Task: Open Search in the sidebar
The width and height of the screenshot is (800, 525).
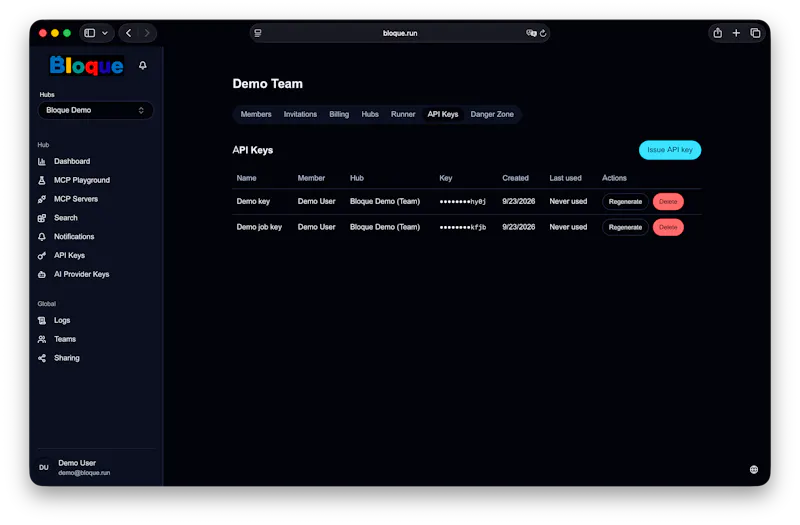Action: (x=66, y=218)
